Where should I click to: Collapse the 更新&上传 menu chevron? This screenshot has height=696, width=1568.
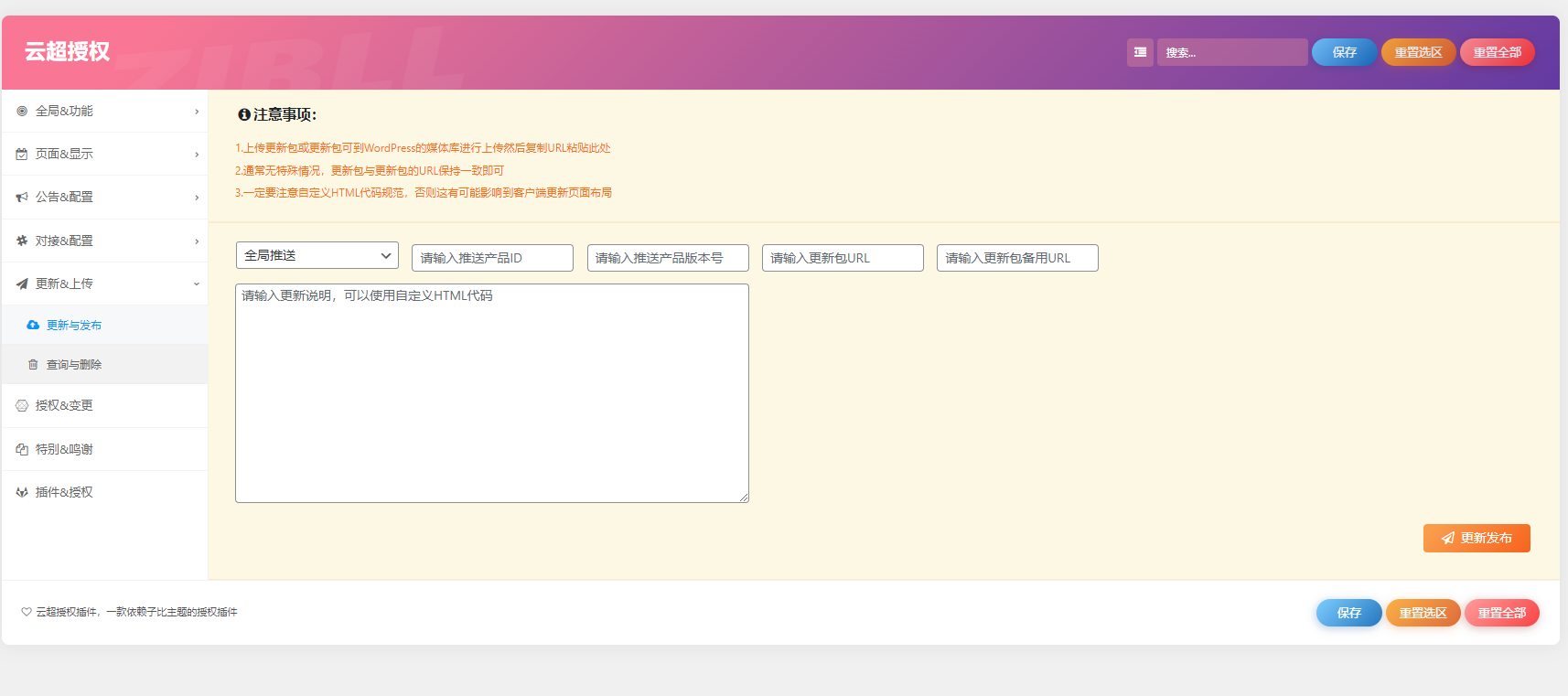point(197,284)
